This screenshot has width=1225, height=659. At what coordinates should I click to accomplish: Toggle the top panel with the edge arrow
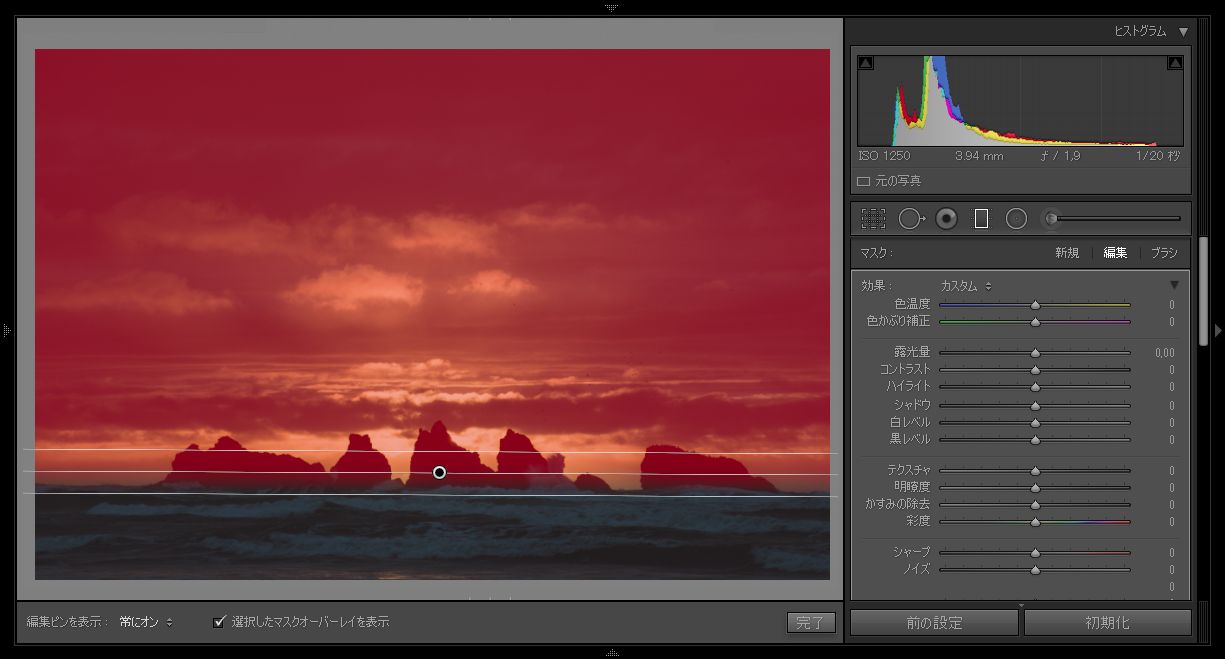(612, 7)
